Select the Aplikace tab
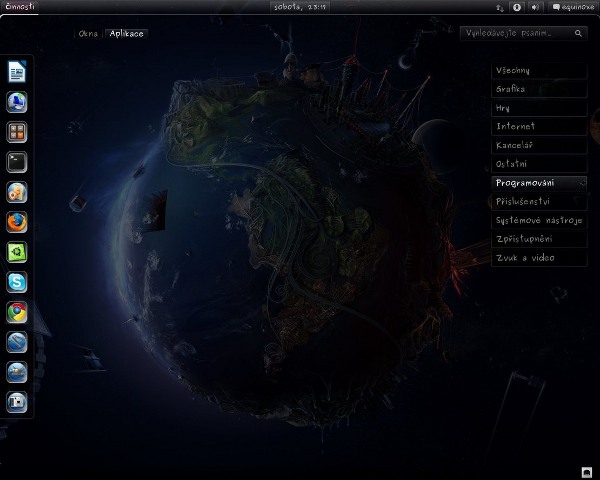The height and width of the screenshot is (480, 600). [127, 33]
